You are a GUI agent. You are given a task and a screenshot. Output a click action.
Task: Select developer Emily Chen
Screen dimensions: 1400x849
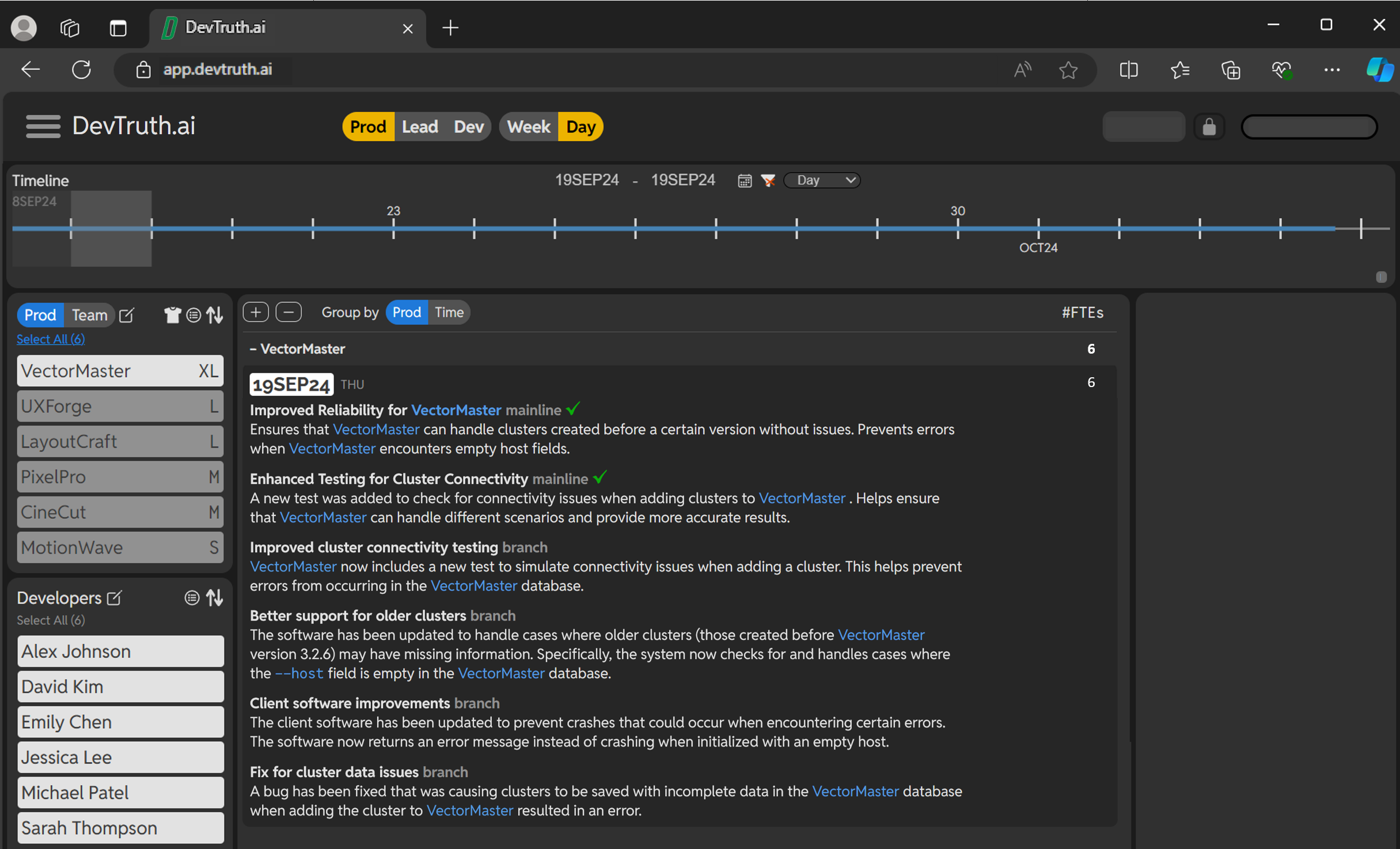tap(120, 722)
